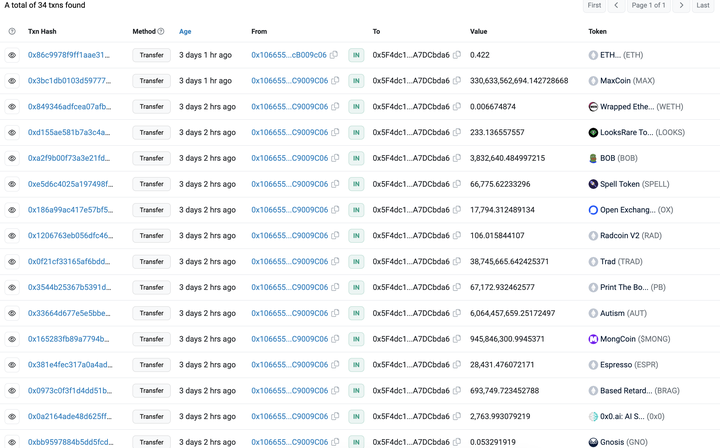Screen dimensions: 720x448
Task: Preview transaction 0xd155ae581b7a3c4a via eye icon
Action: click(12, 133)
